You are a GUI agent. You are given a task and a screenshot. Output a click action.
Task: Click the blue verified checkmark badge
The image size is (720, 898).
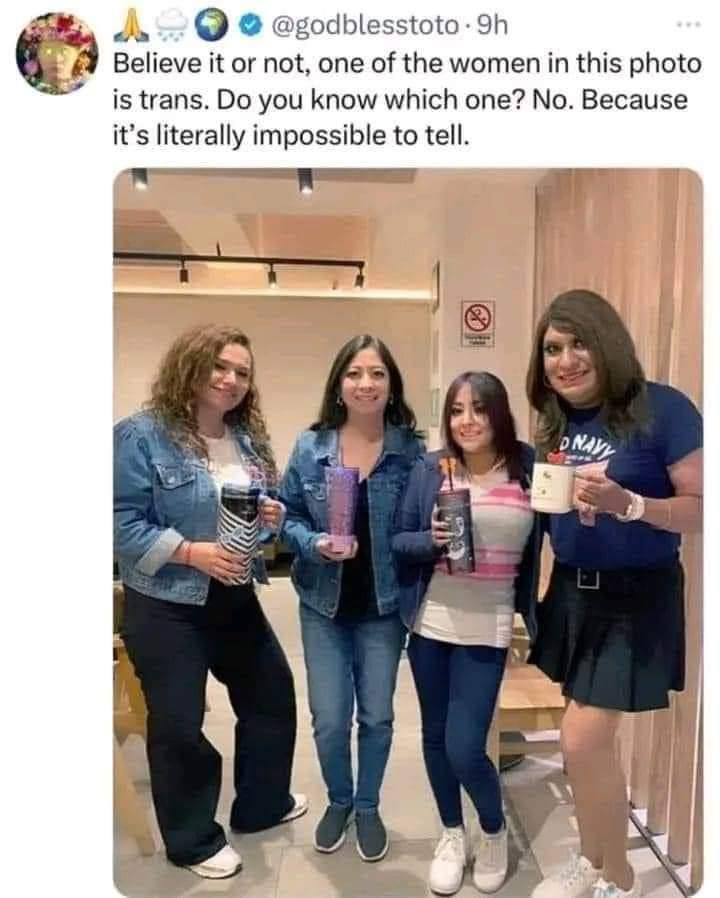[x=247, y=26]
